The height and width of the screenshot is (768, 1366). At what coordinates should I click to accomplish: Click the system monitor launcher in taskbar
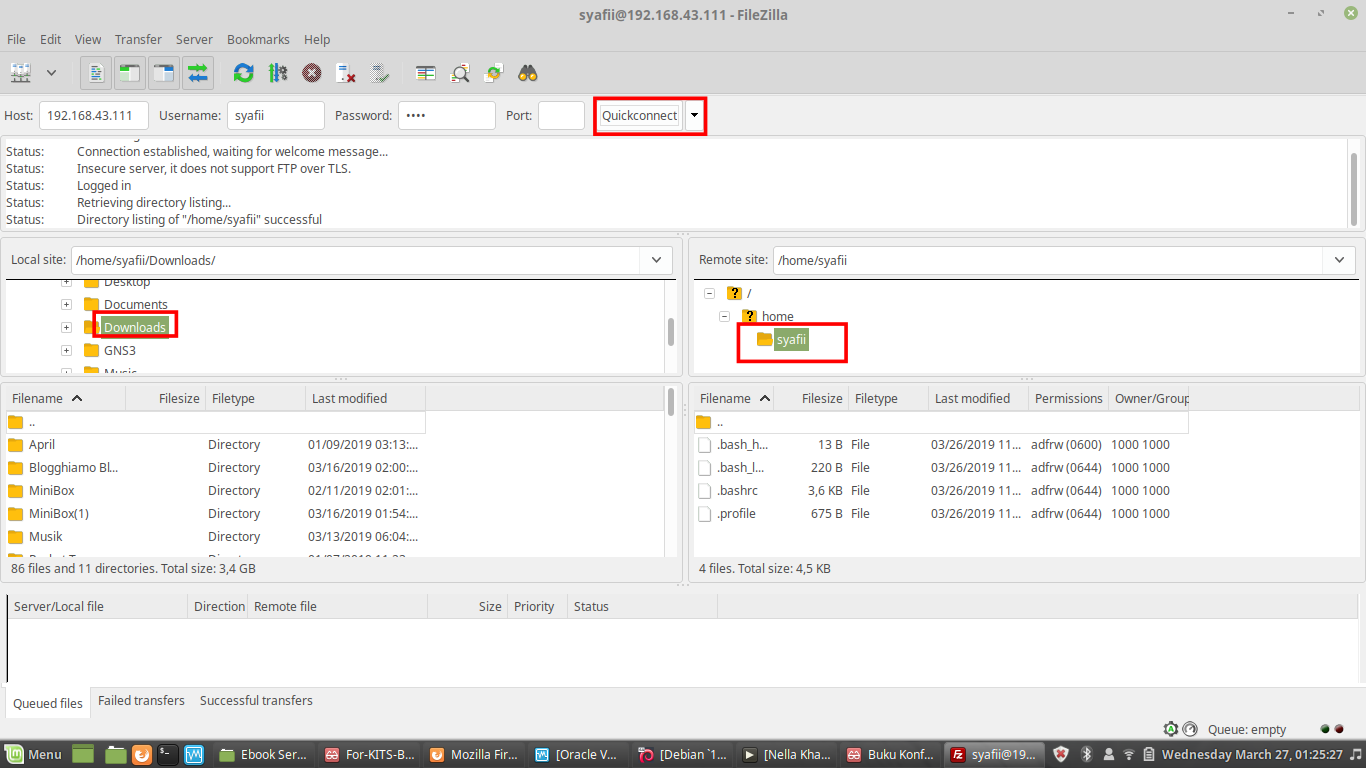pos(194,754)
